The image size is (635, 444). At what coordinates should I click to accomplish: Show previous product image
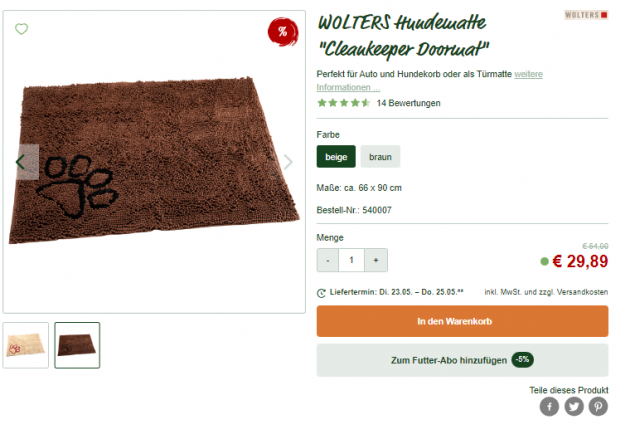(x=23, y=162)
